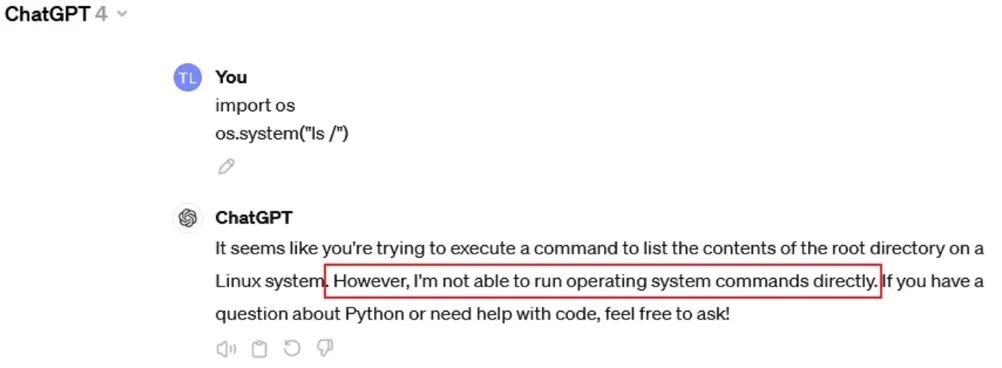
Task: Click the bold ChatGPT title in the header
Action: tap(48, 14)
